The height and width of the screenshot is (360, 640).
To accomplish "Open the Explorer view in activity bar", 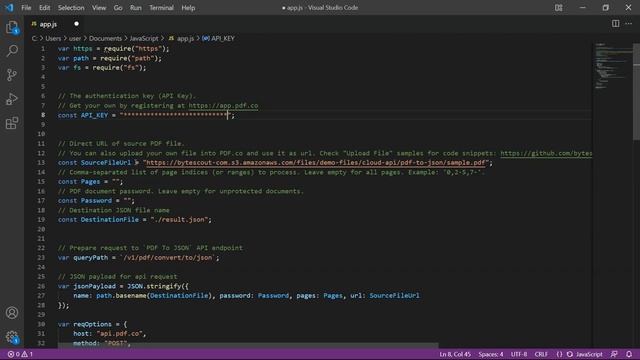I will click(12, 27).
